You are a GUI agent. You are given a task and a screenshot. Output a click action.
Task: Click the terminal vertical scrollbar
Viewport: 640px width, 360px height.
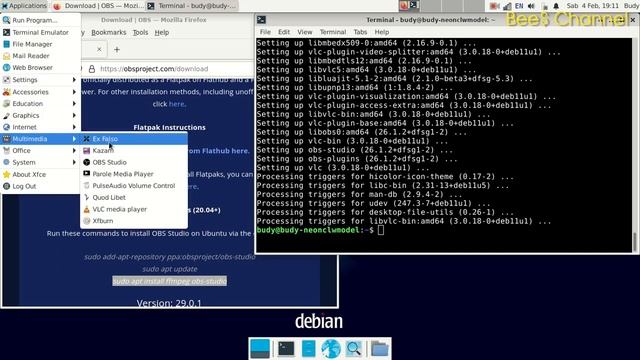634,242
